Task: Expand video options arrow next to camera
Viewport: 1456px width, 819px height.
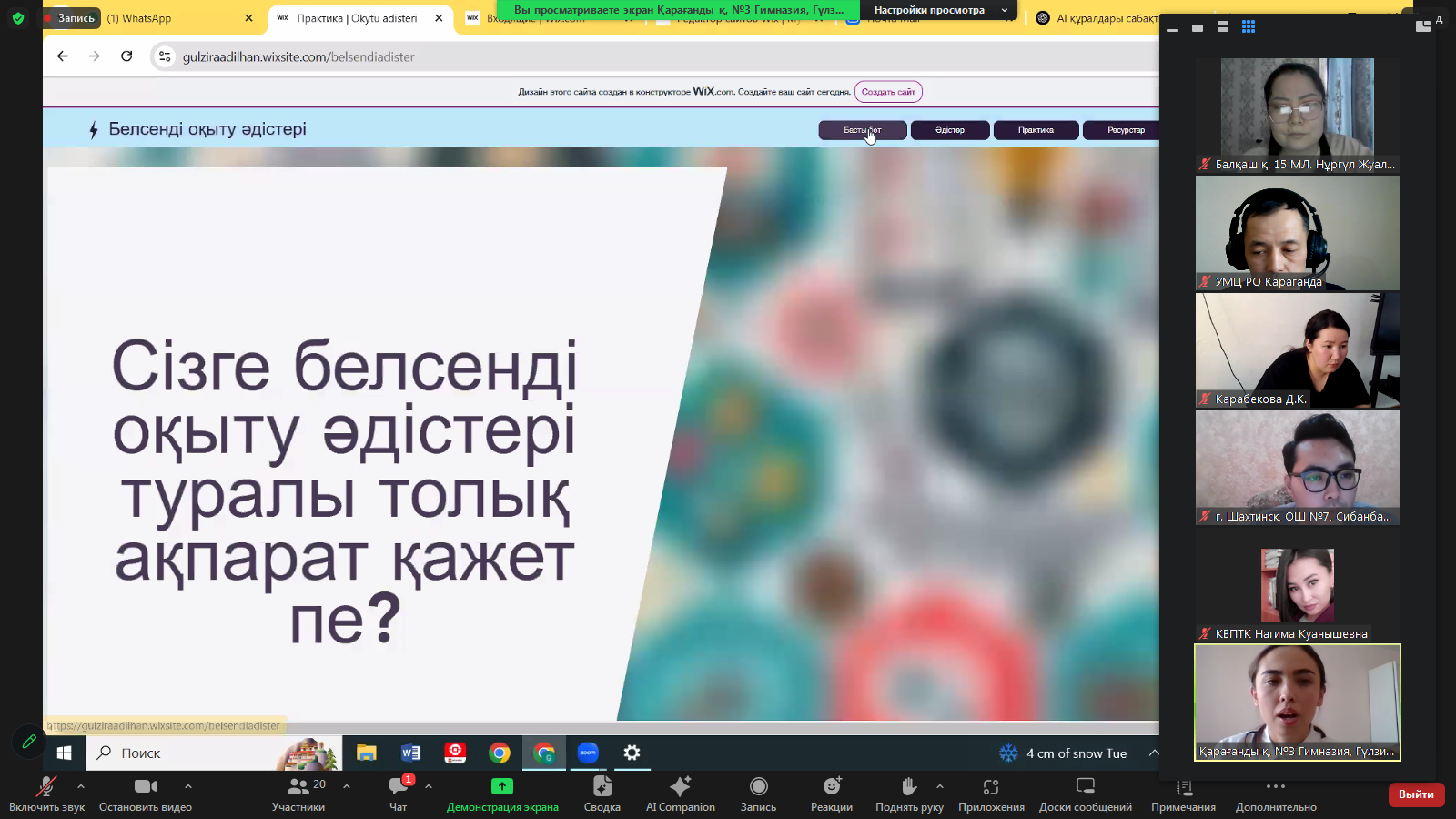Action: [x=188, y=786]
